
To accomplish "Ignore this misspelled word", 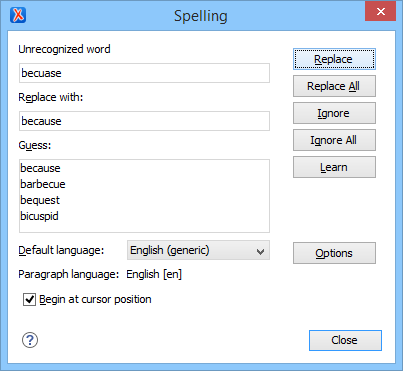I will [x=334, y=113].
